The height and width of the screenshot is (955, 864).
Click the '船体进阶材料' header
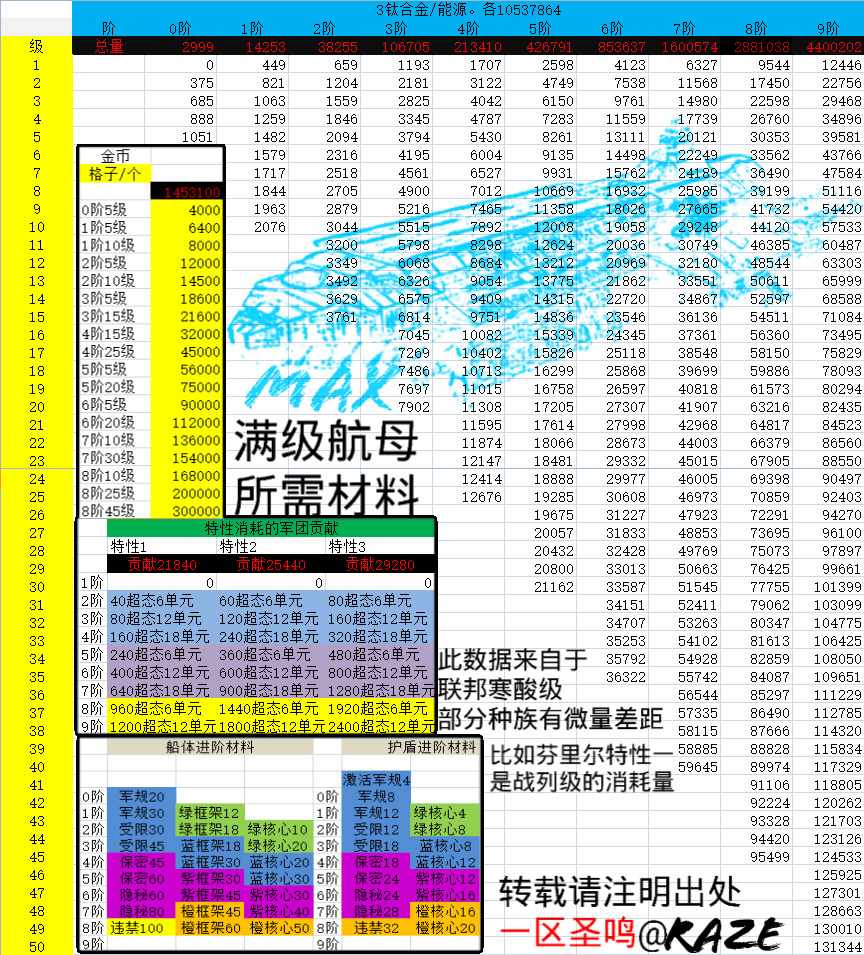210,747
